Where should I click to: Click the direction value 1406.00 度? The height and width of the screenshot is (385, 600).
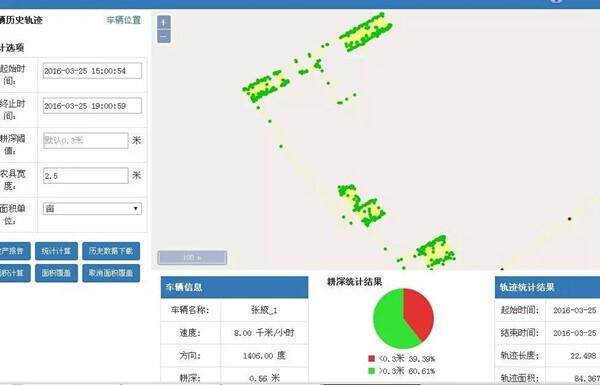coord(264,356)
